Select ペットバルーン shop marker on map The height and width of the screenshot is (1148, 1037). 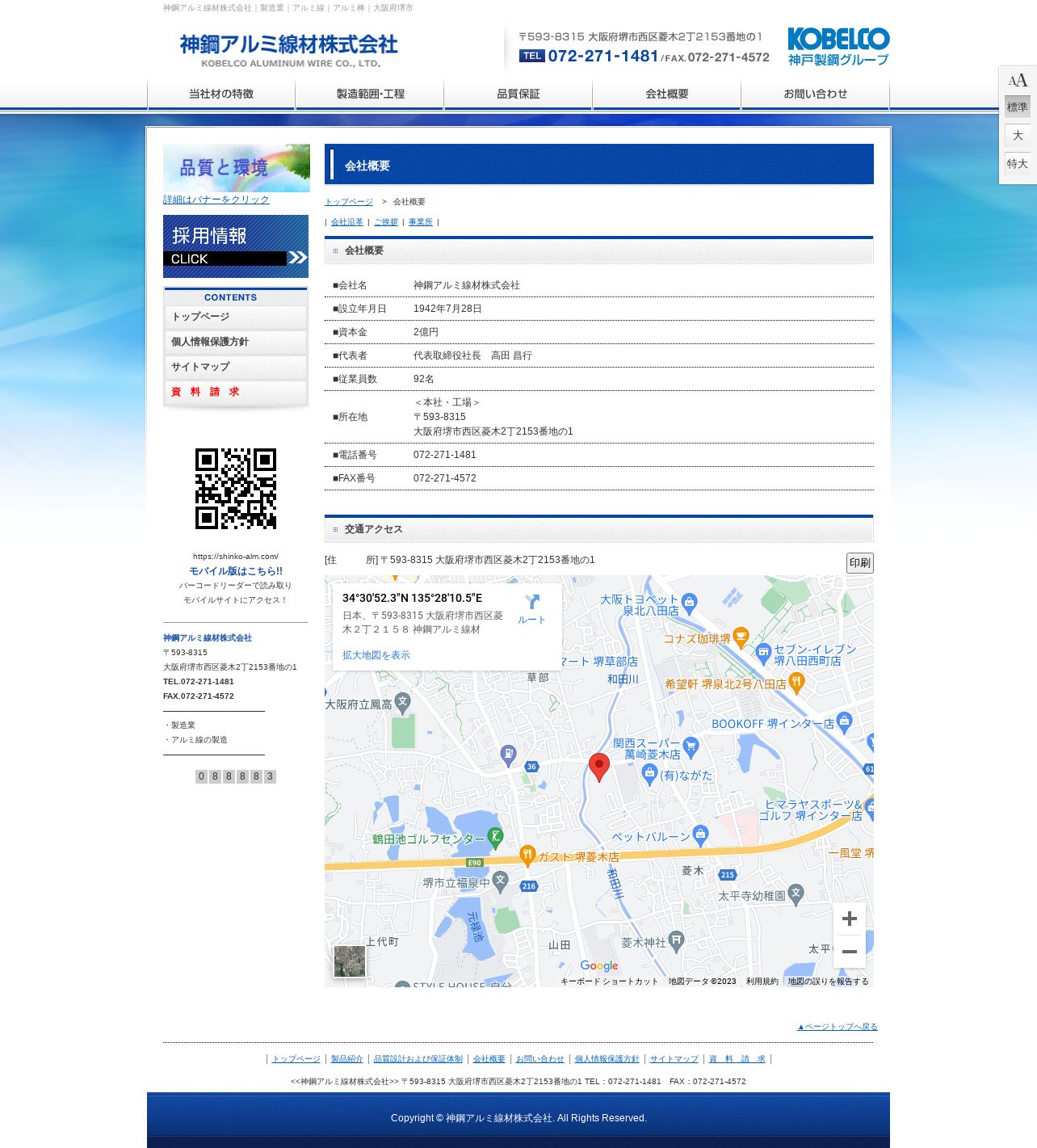(x=701, y=835)
